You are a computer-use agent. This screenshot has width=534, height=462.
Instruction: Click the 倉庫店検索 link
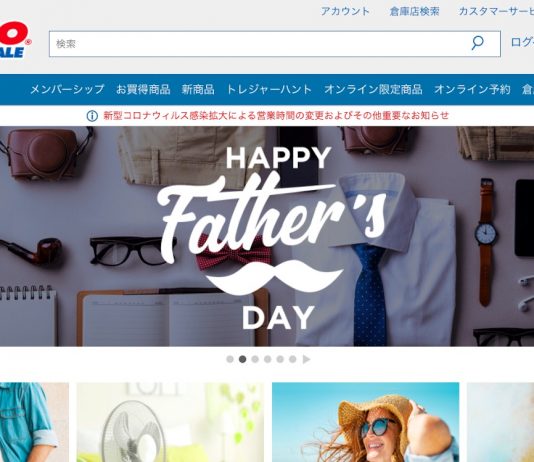[414, 11]
